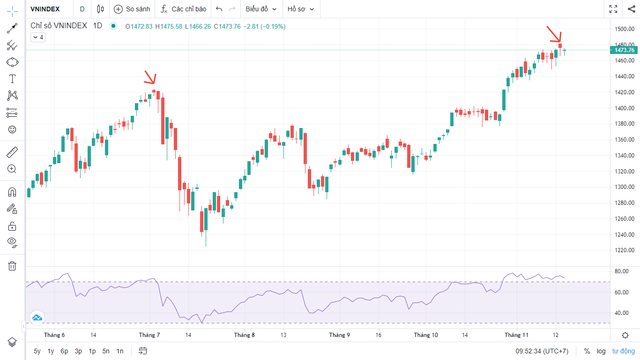Open chart settings gear icon
The width and height of the screenshot is (640, 360).
[625, 335]
